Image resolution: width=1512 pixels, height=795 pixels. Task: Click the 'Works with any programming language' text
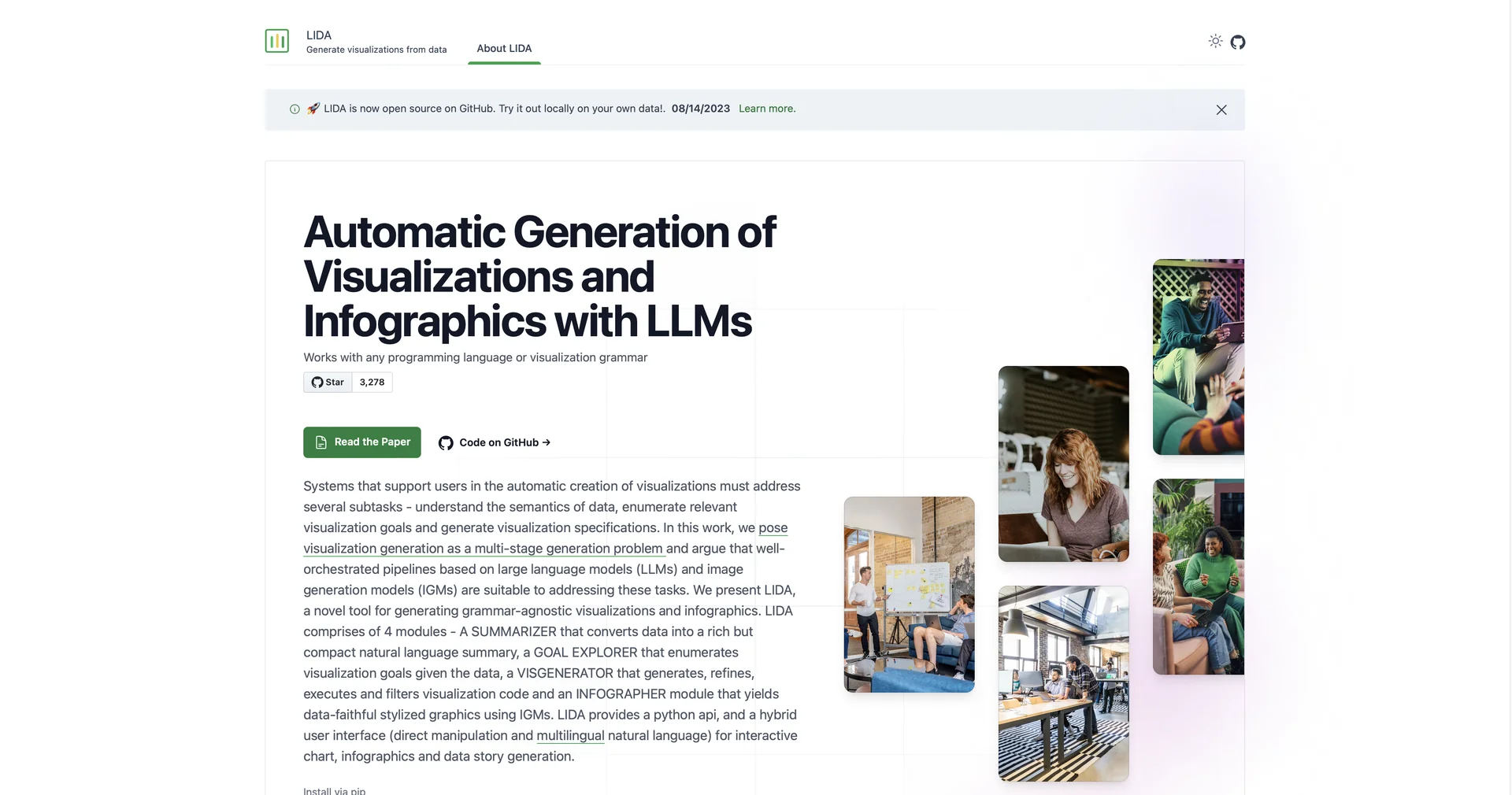tap(476, 357)
